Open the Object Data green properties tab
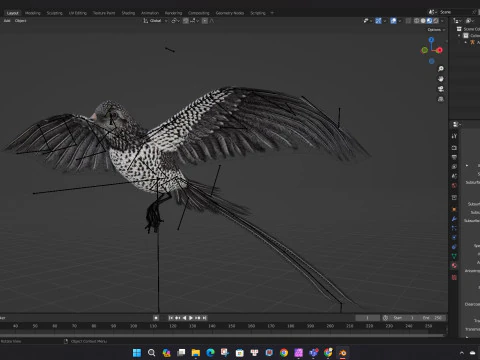Screen dimensions: 480x360 coord(454,256)
